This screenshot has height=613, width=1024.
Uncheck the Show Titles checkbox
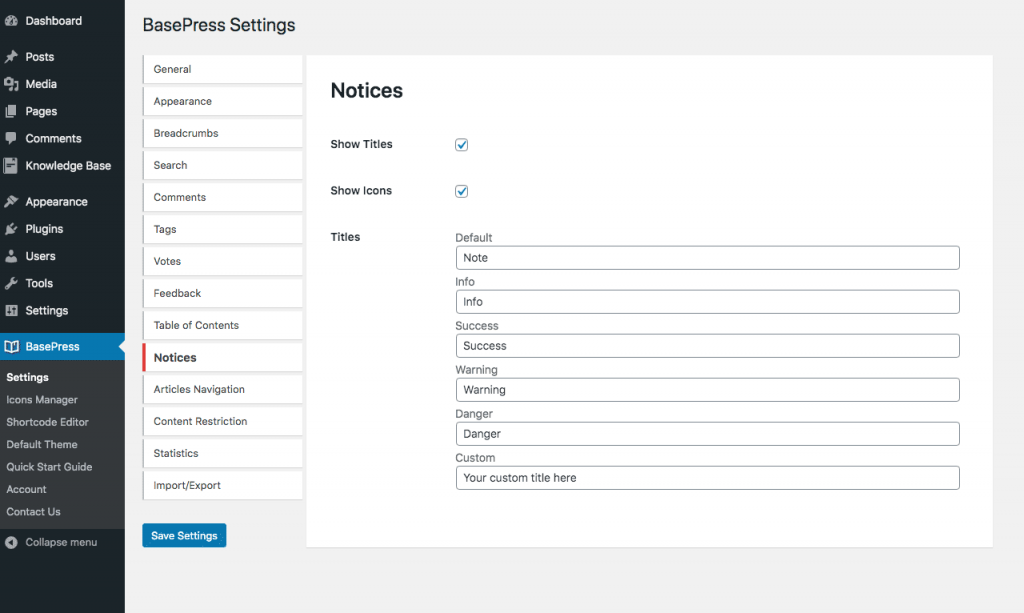click(x=462, y=145)
